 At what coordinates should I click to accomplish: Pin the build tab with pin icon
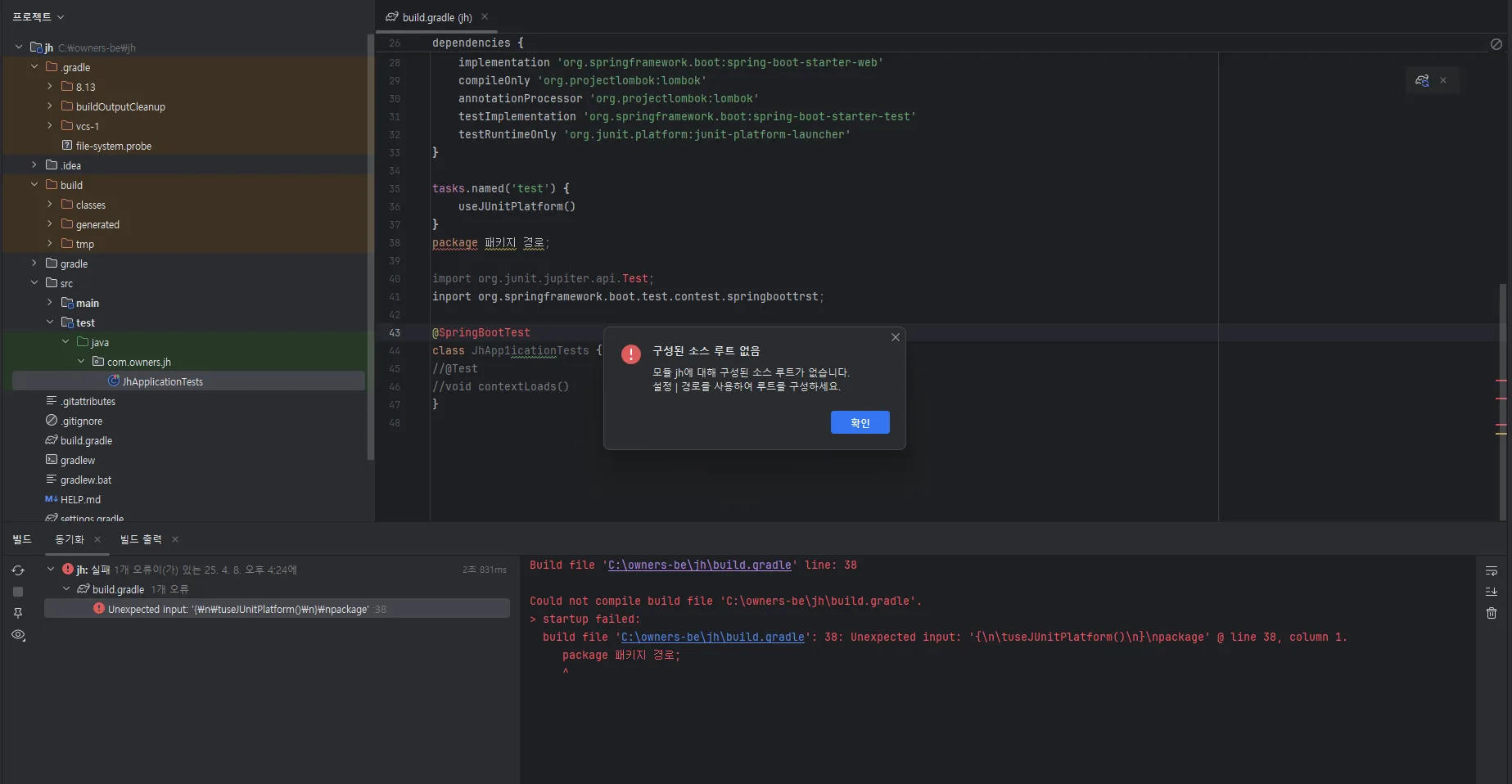pos(18,613)
